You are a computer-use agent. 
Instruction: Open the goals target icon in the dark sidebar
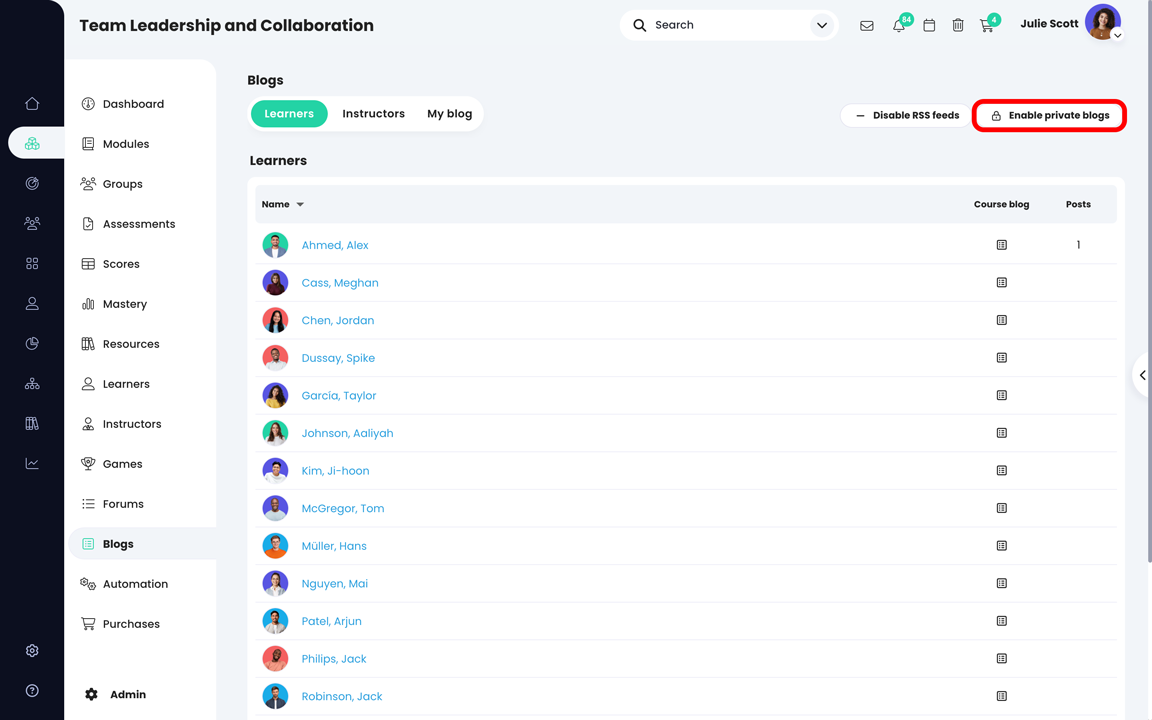(x=32, y=184)
